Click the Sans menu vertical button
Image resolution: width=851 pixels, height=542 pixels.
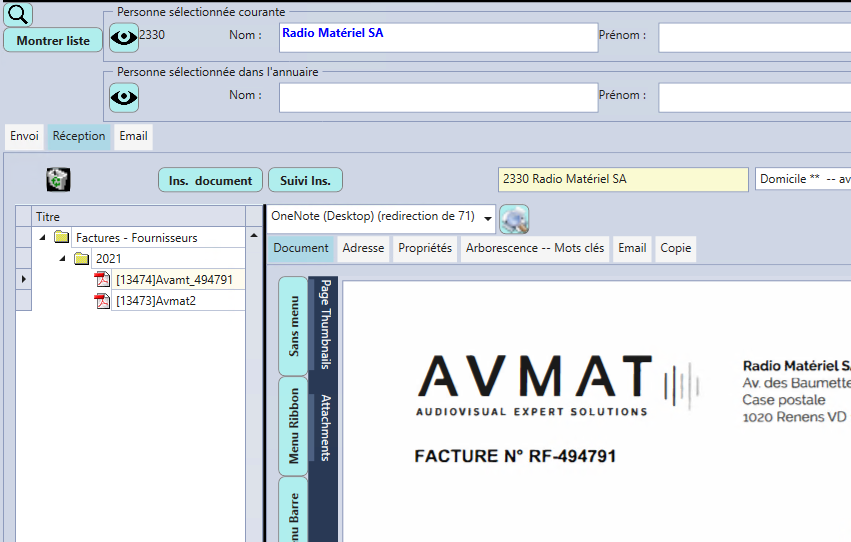tap(294, 326)
